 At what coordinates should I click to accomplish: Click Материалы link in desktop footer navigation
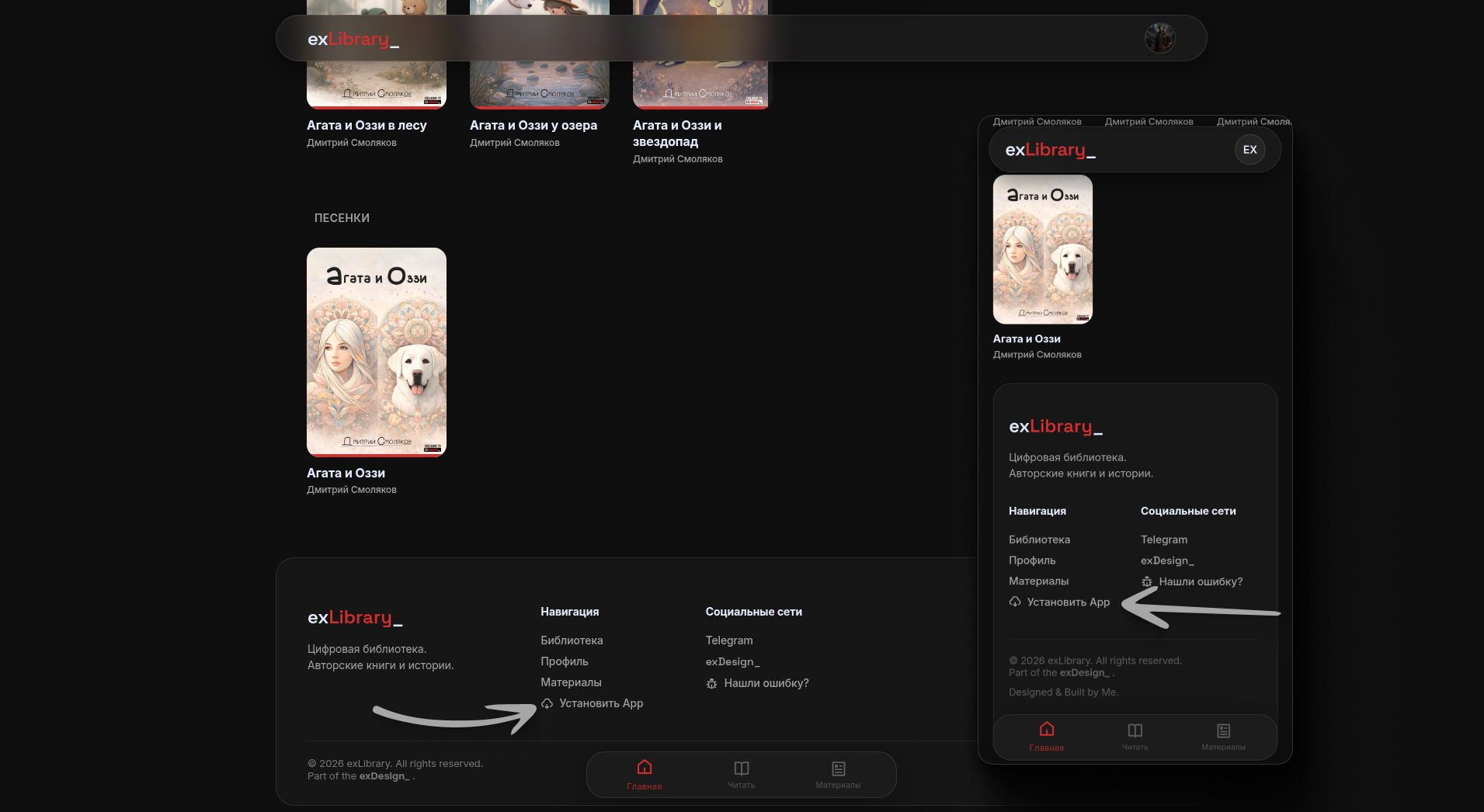tap(571, 682)
